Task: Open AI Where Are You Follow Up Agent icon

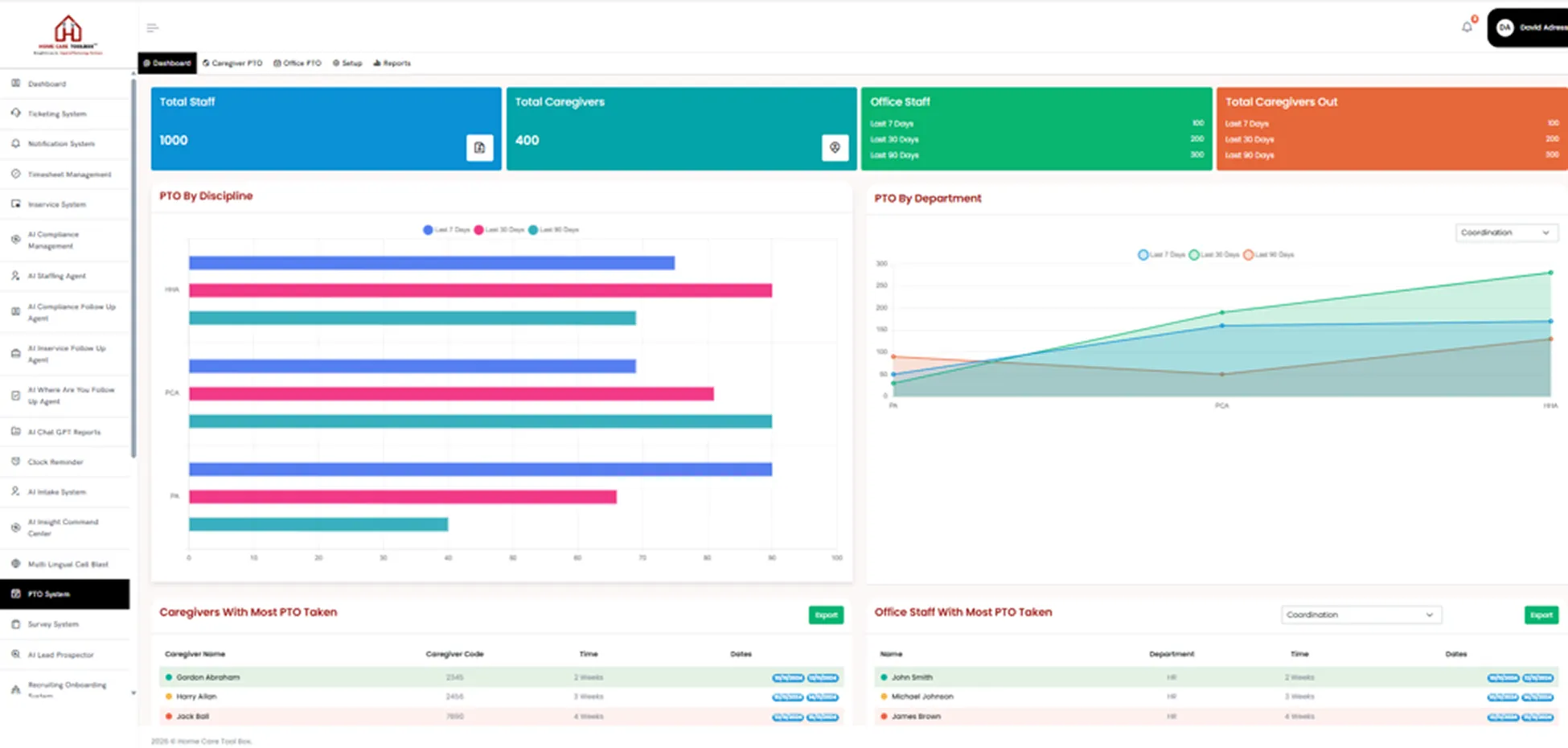Action: [x=15, y=395]
